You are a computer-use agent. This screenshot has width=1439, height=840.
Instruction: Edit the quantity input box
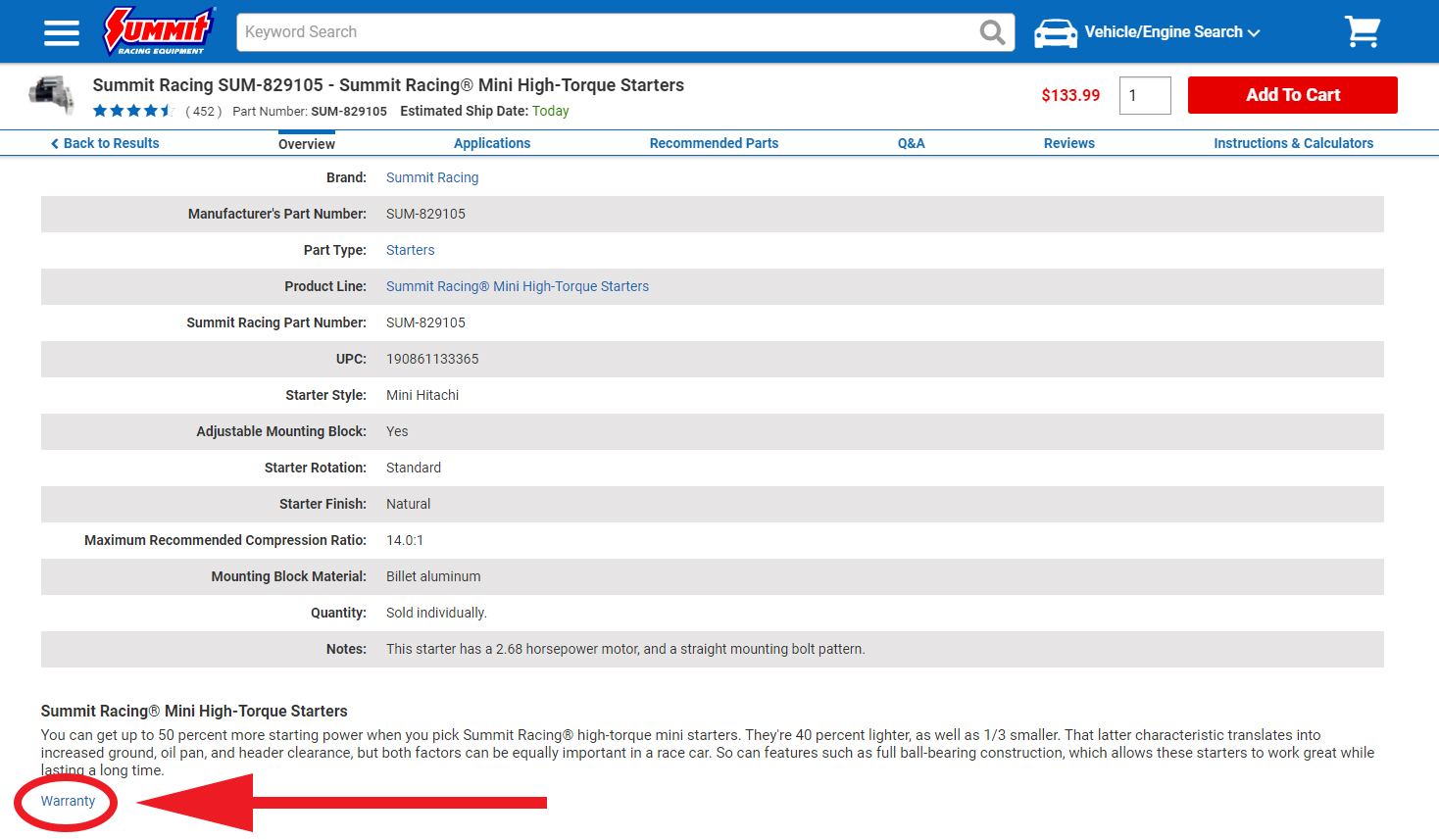point(1145,95)
